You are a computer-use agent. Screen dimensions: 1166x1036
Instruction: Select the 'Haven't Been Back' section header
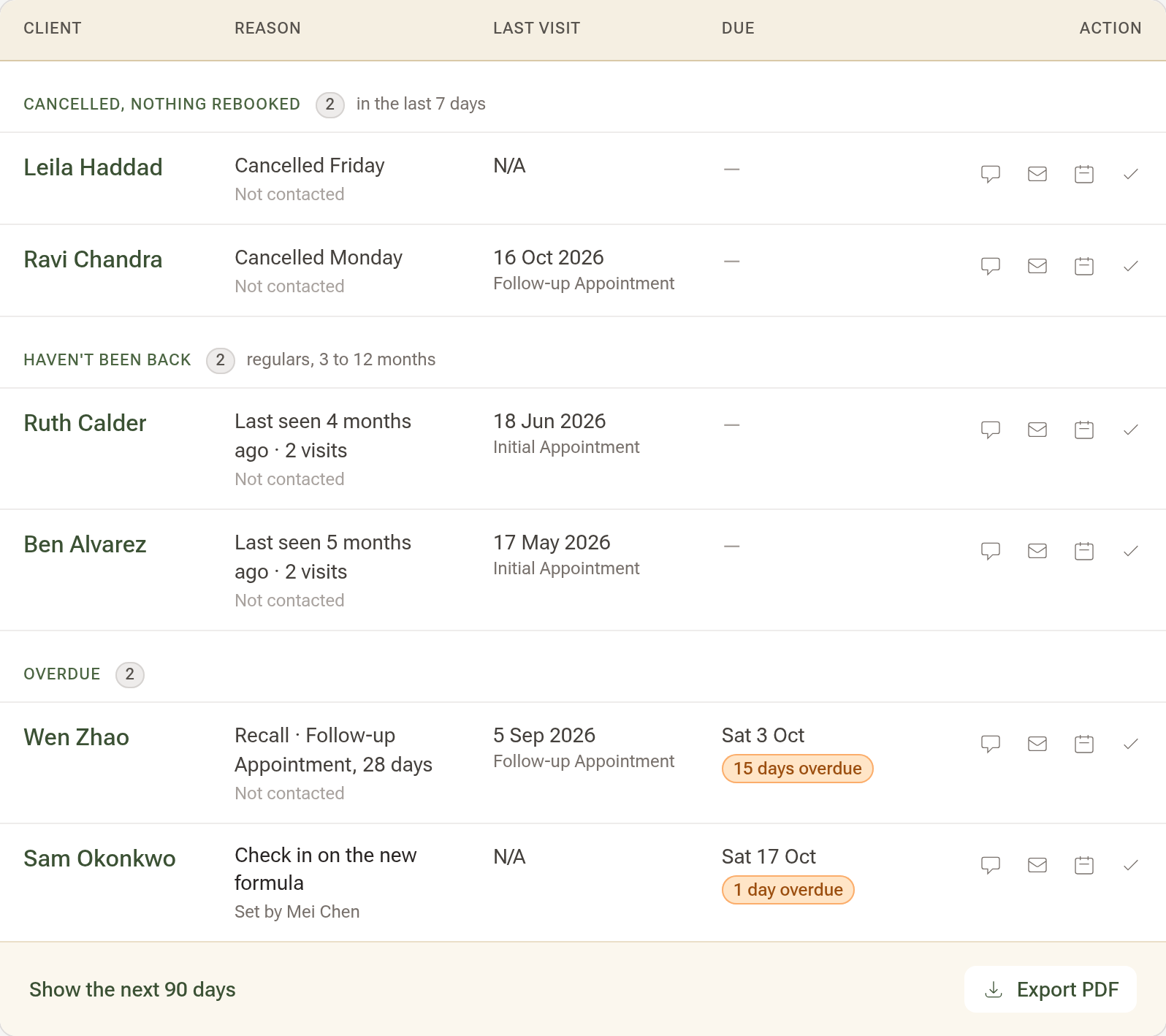click(107, 359)
